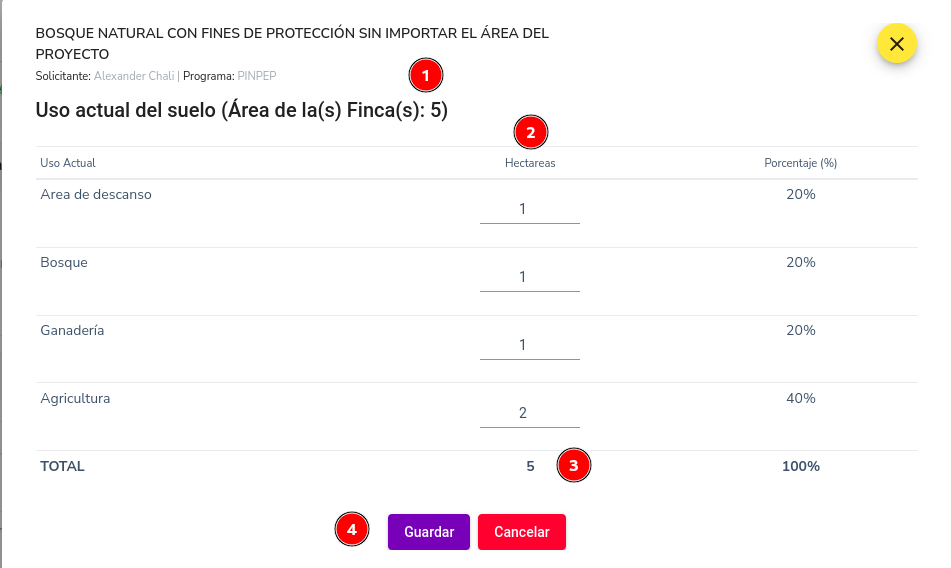Click the TOTAL row label
Screen dimensions: 951x568
click(62, 466)
